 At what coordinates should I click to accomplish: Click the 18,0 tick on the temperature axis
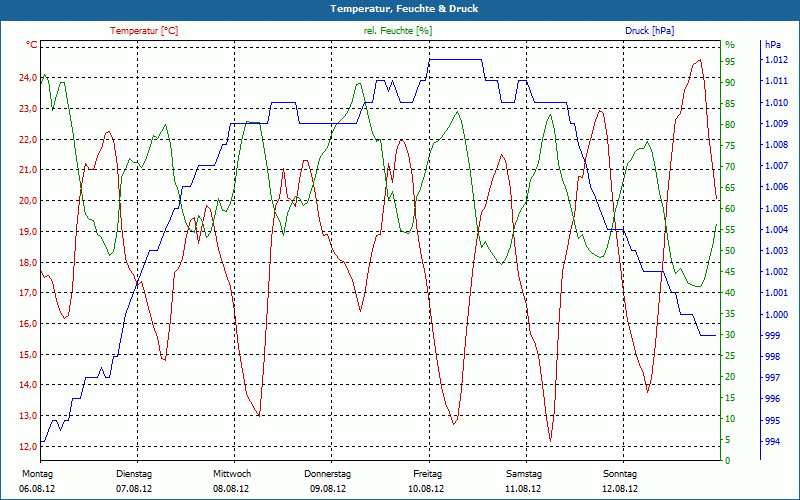click(x=28, y=262)
